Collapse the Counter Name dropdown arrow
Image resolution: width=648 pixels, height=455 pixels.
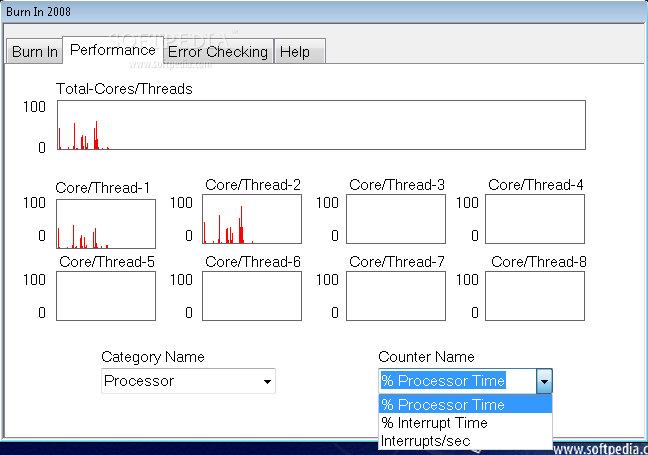(544, 381)
